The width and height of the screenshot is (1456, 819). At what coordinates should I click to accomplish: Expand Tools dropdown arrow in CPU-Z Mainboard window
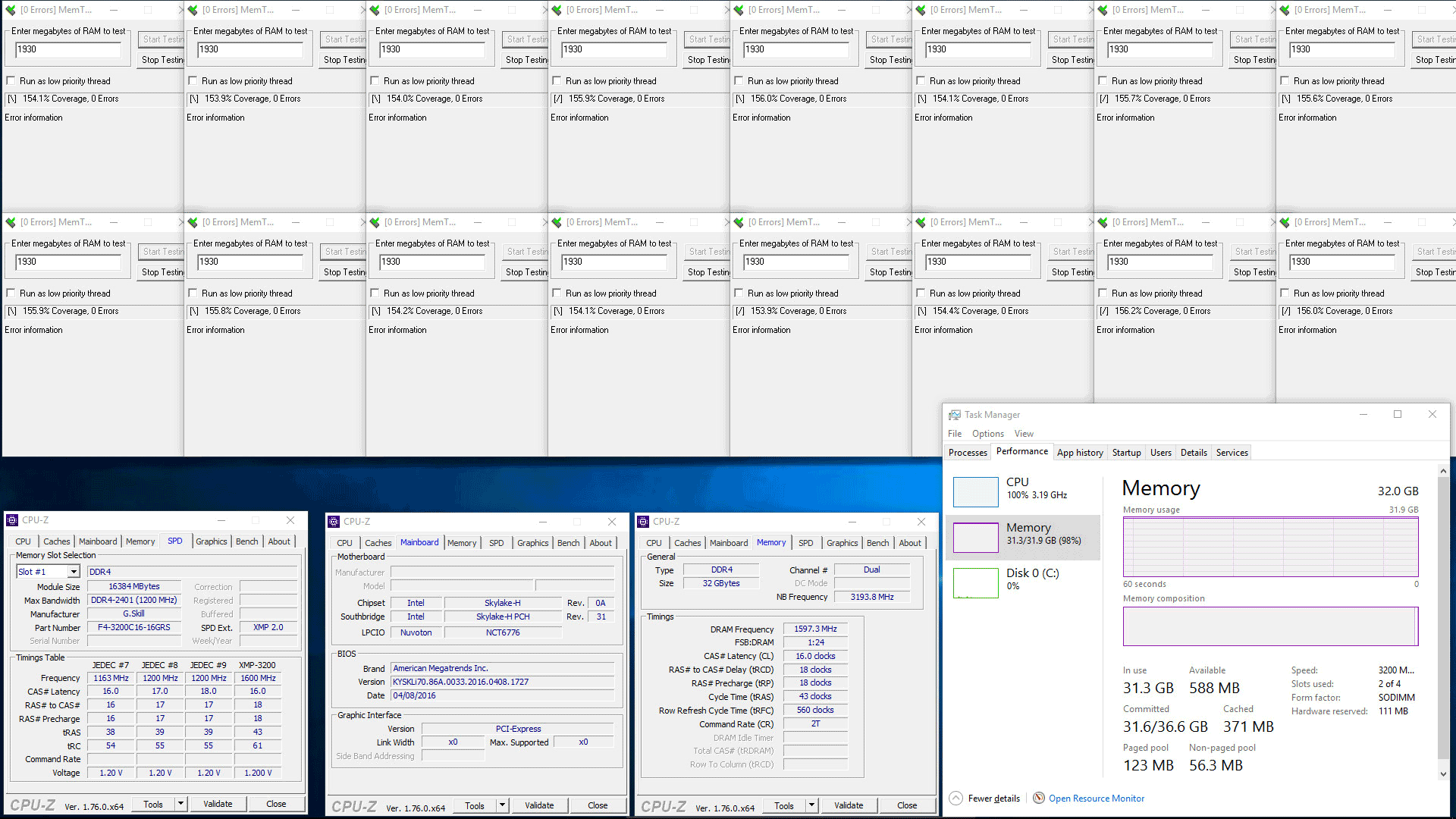click(502, 805)
